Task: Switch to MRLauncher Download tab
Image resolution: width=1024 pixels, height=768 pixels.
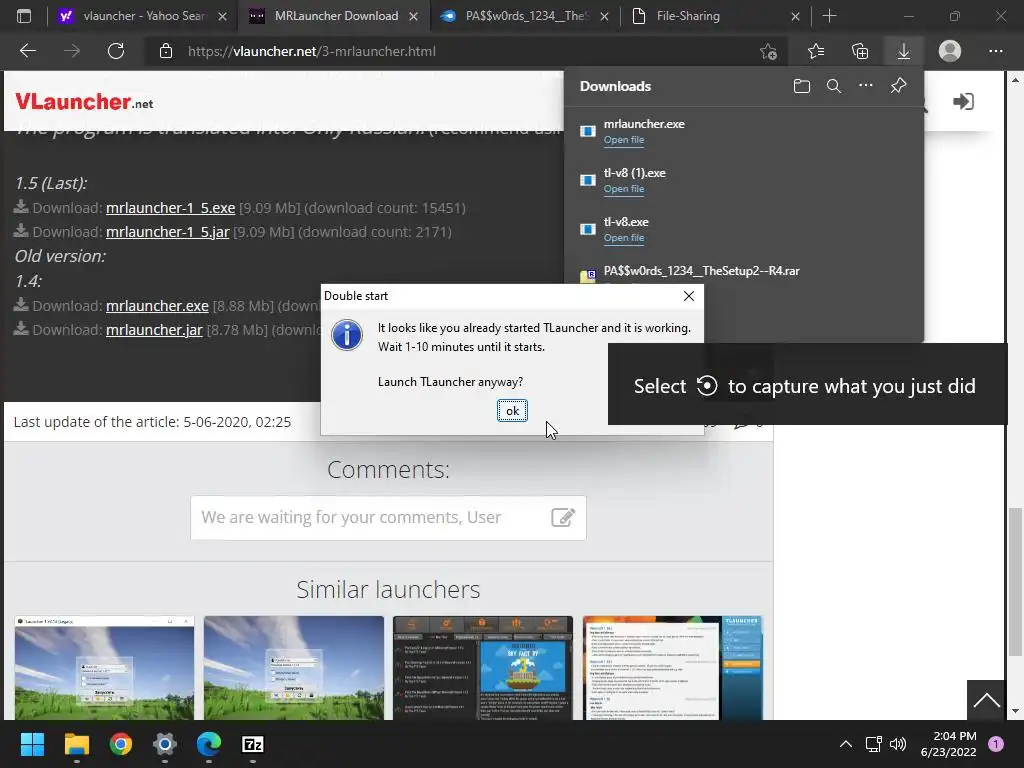Action: click(x=336, y=16)
